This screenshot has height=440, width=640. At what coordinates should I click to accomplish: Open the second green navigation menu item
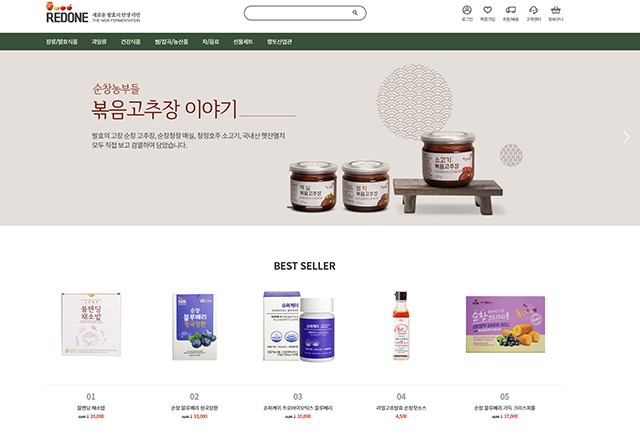pos(99,42)
